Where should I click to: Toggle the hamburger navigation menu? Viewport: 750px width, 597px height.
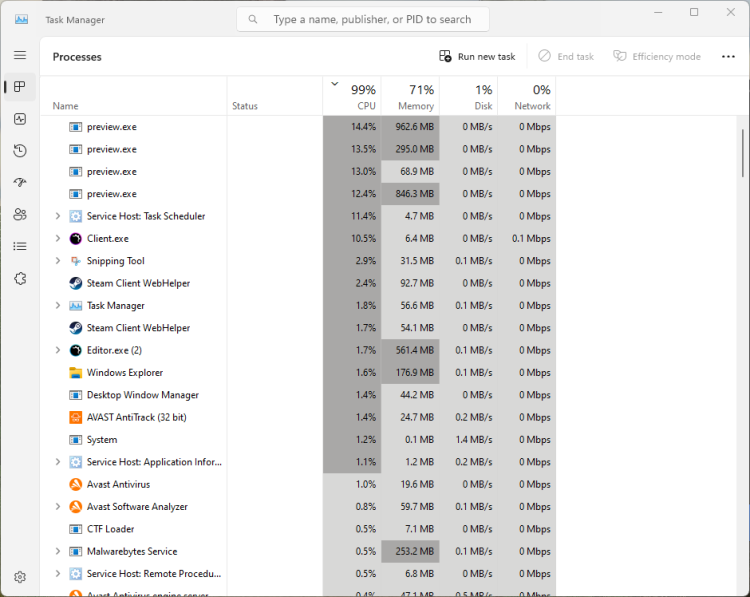point(20,55)
